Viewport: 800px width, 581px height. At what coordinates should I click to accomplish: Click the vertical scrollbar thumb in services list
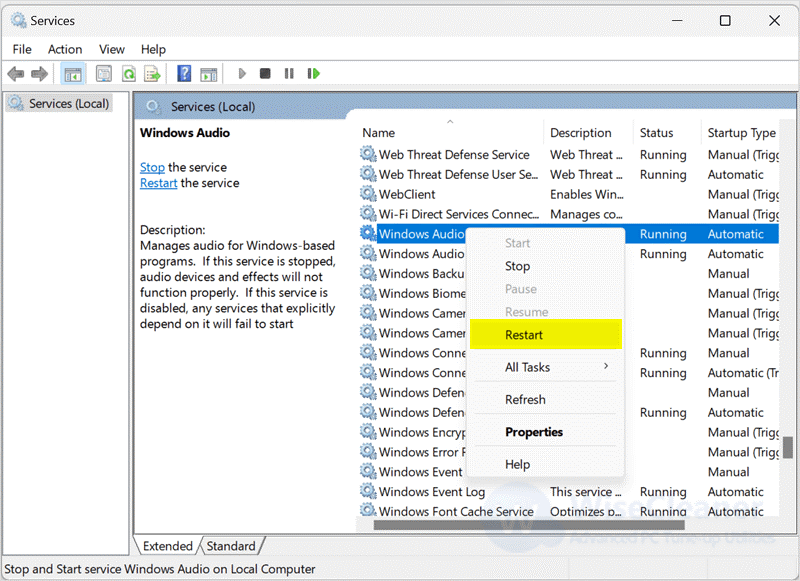(788, 447)
